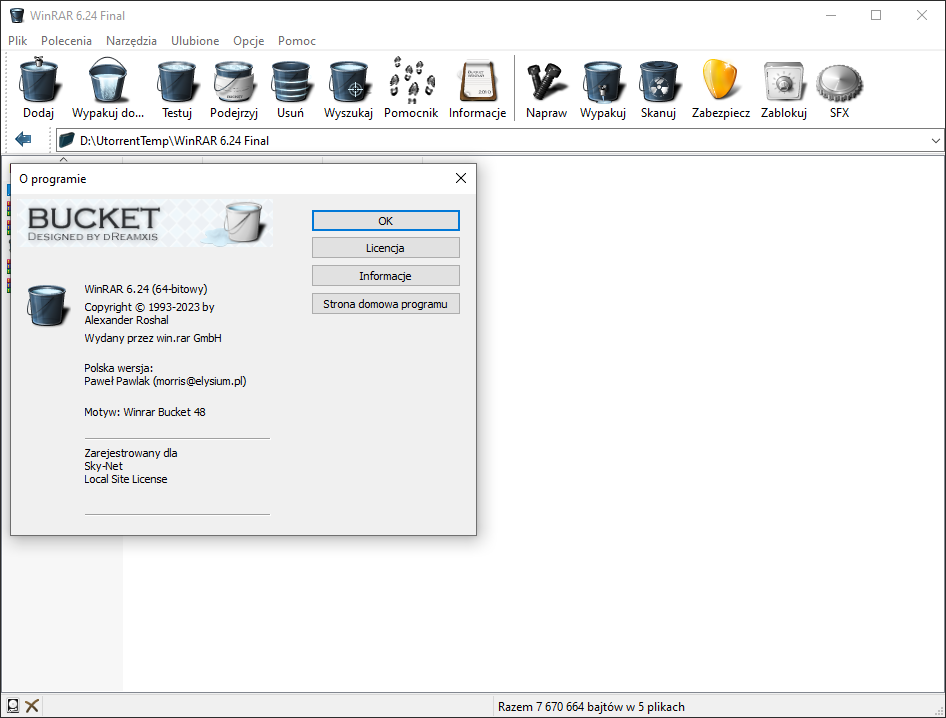Maximize the WinRAR window
The width and height of the screenshot is (946, 718).
tap(876, 15)
